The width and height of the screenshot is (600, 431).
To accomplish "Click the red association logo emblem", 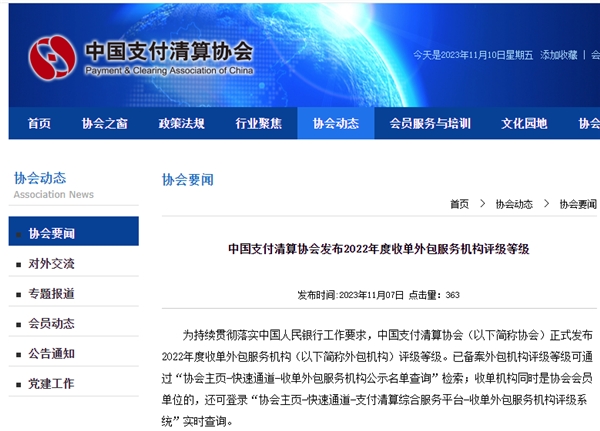I will coord(52,57).
